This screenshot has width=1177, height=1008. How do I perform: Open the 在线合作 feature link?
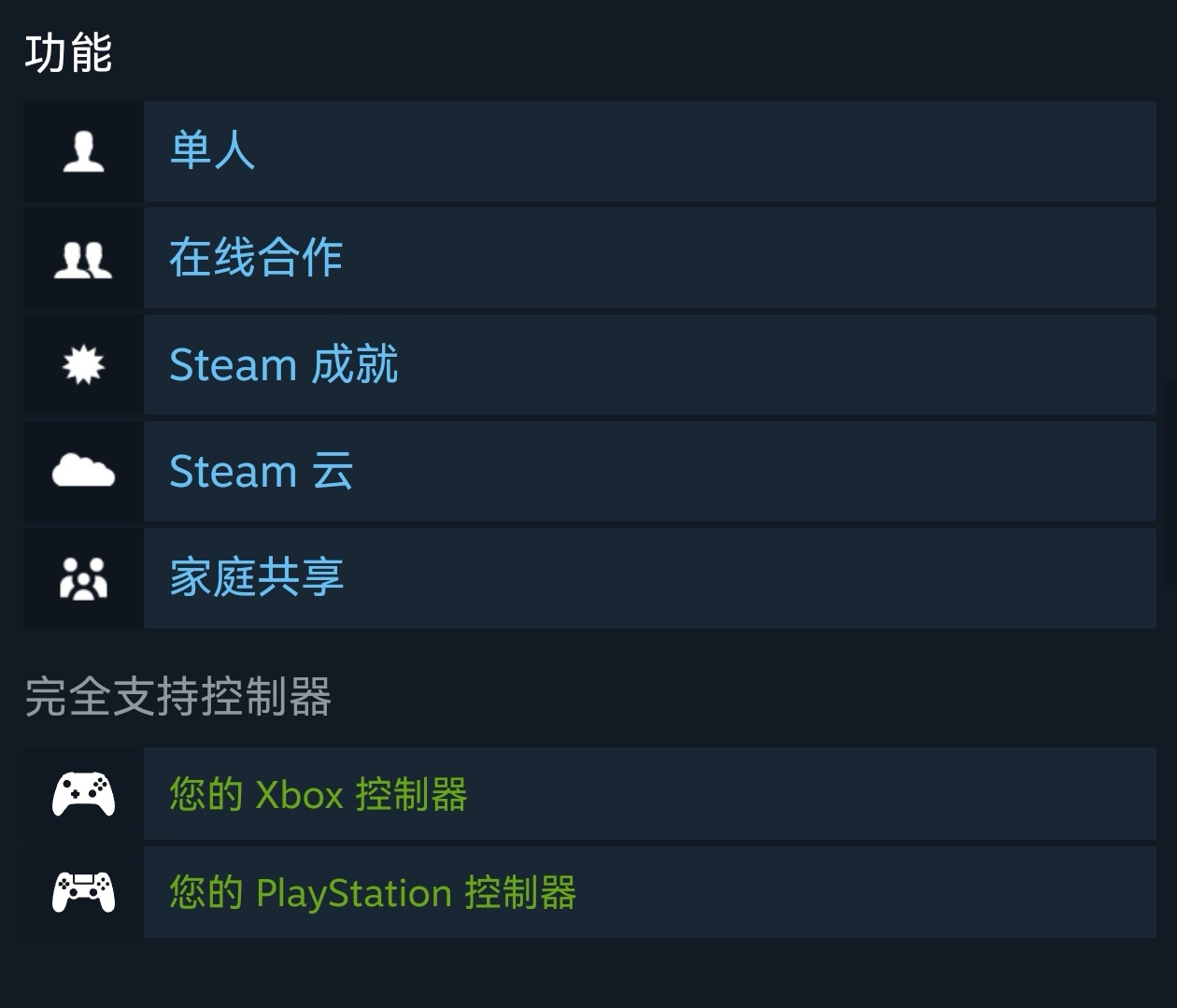[x=255, y=258]
